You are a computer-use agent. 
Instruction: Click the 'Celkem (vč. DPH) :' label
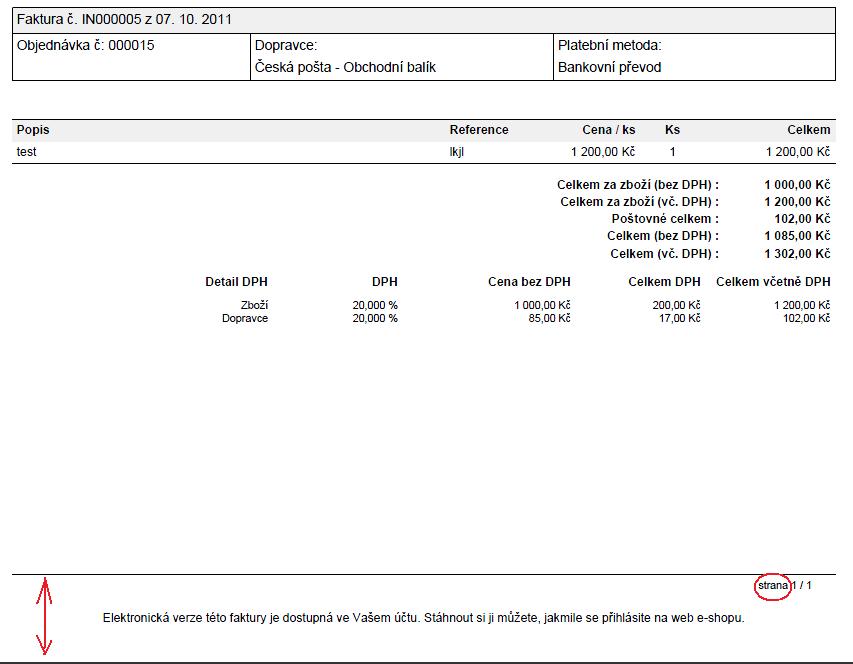pyautogui.click(x=664, y=254)
